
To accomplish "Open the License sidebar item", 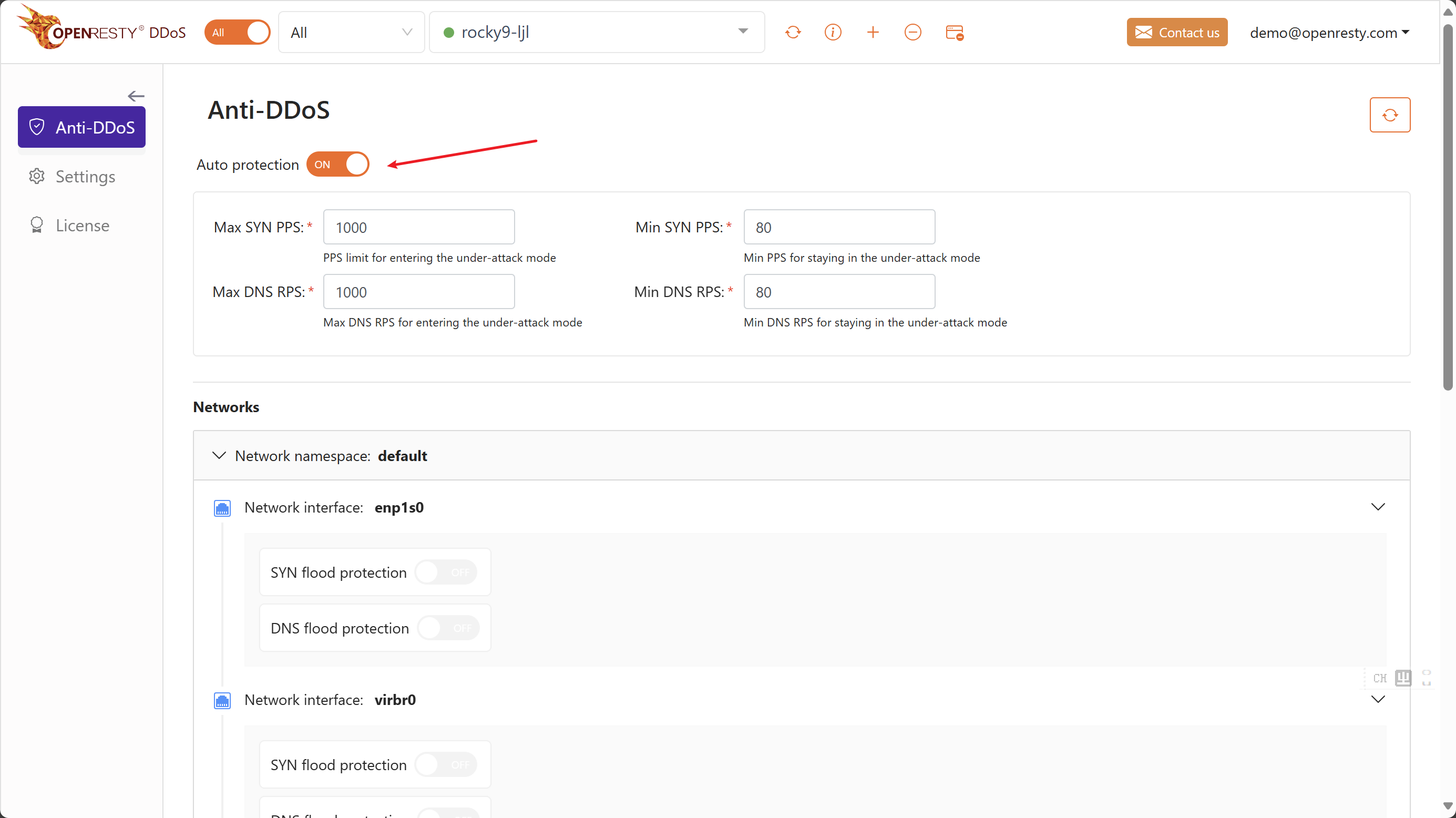I will 81,225.
